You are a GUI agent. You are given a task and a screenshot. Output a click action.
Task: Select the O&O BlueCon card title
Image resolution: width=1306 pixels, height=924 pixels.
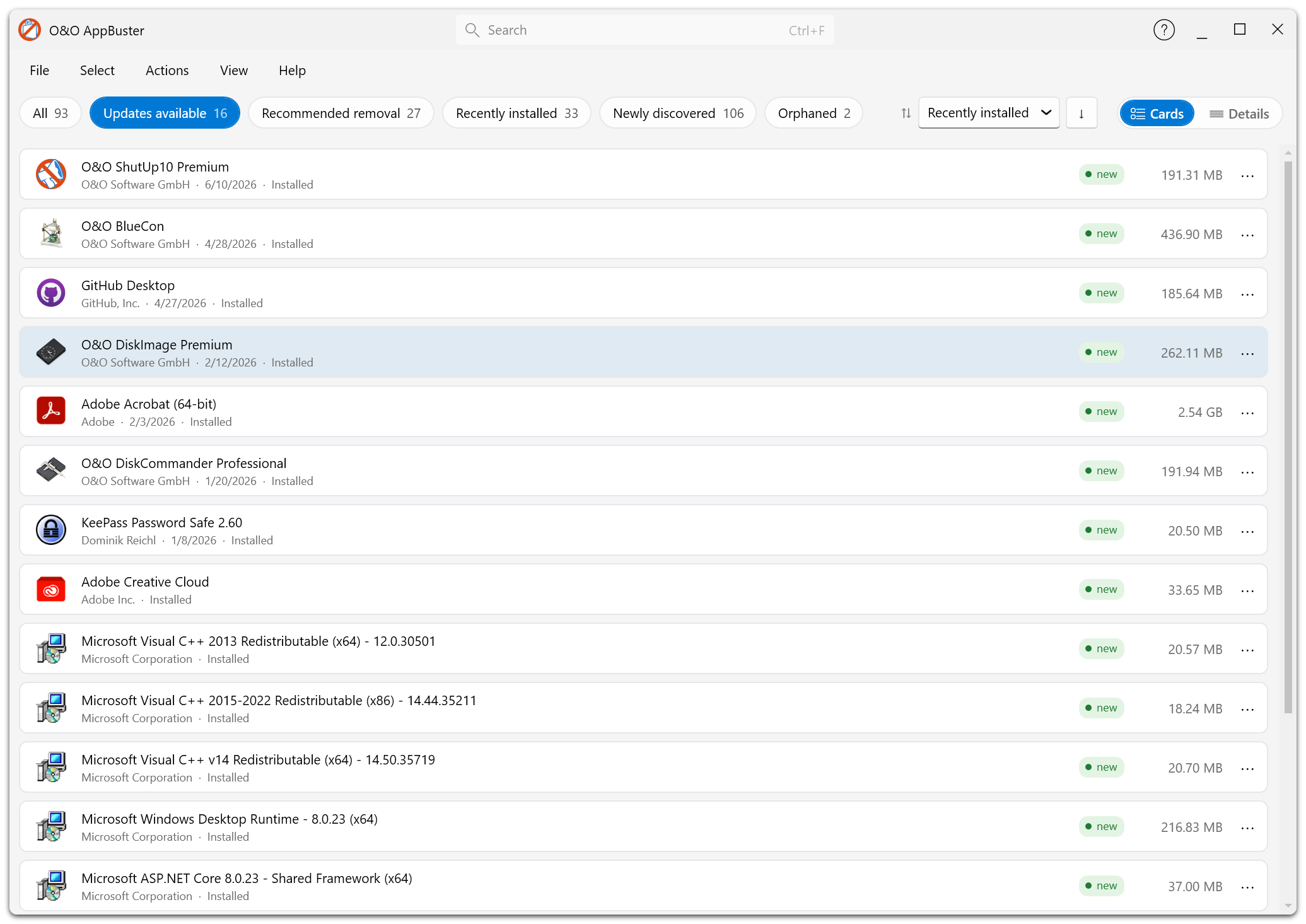click(x=122, y=226)
